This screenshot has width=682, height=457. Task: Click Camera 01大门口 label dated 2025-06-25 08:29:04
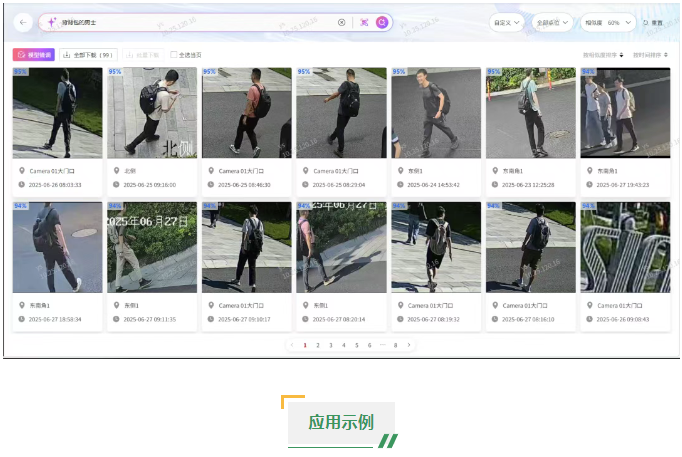tap(336, 171)
